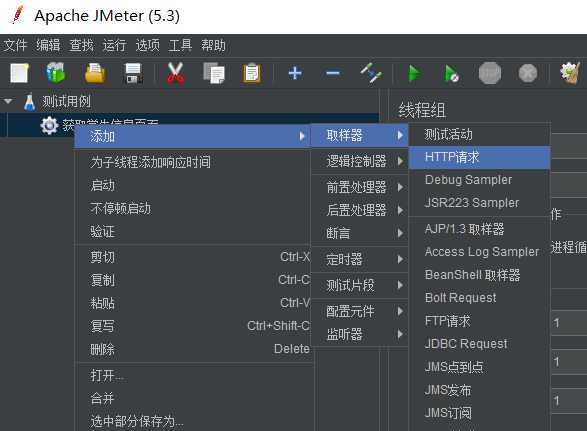Click the Paste clipboard icon
Image resolution: width=587 pixels, height=431 pixels.
[x=252, y=73]
